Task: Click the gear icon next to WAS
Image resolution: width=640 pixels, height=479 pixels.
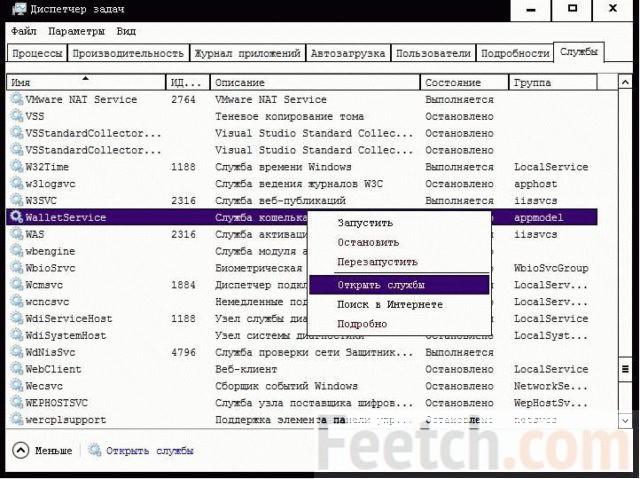Action: 17,234
